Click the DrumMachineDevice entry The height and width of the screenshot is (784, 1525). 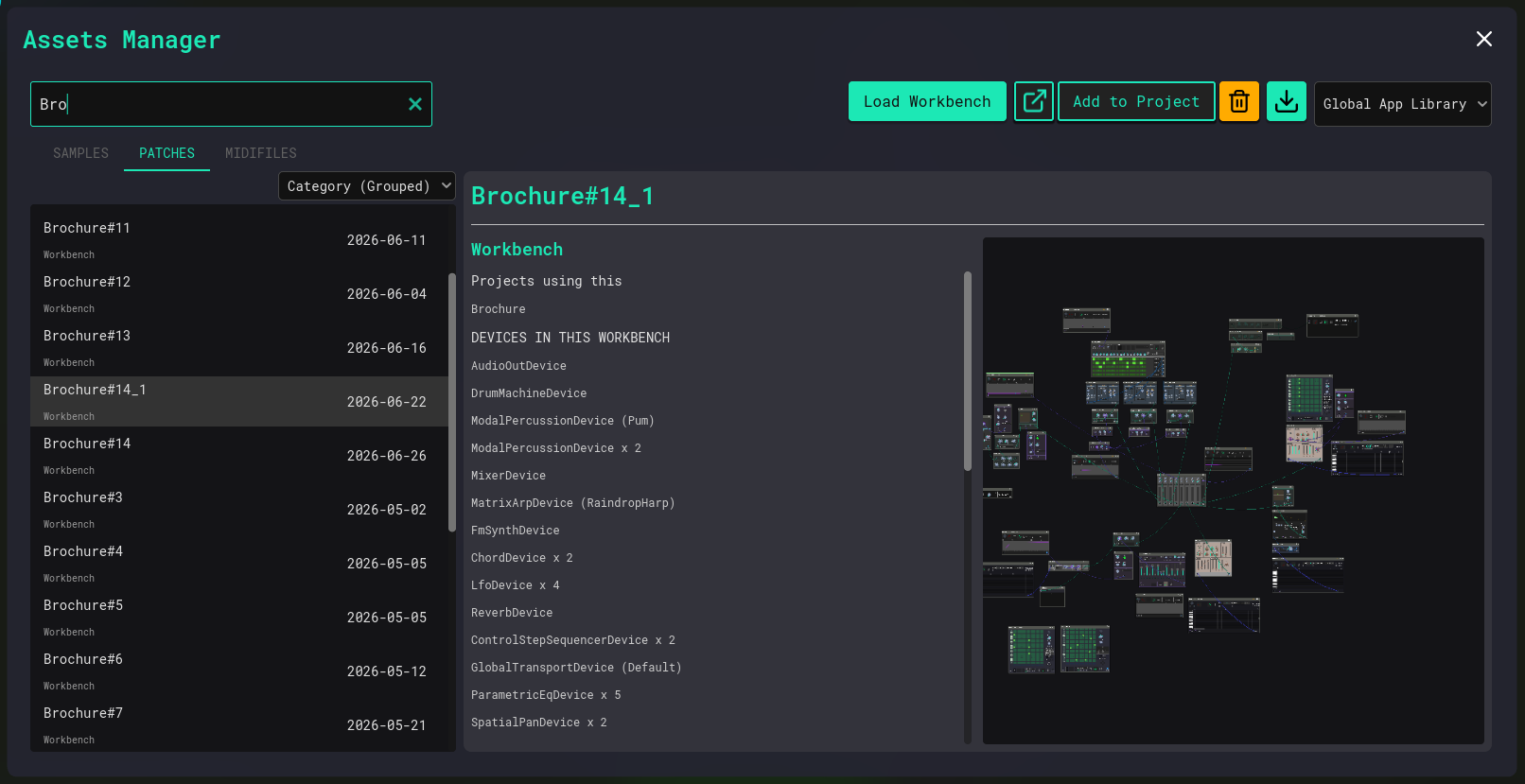[x=529, y=393]
